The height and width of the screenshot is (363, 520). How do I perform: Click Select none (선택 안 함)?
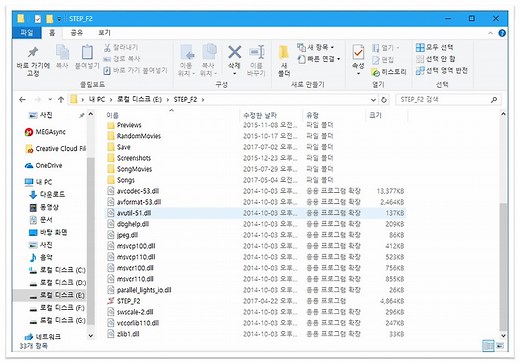point(435,59)
